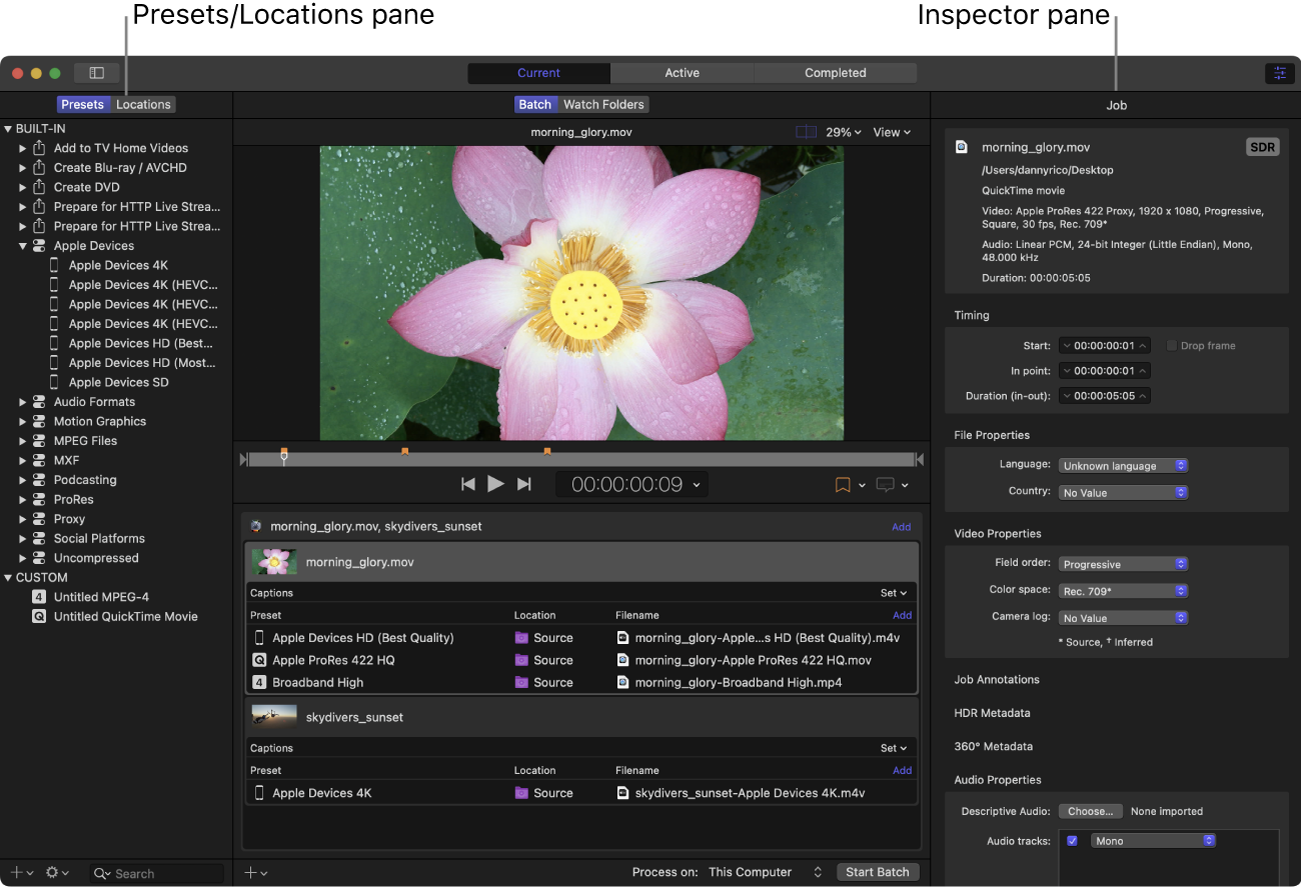The image size is (1302, 888).
Task: Click the orange marker bookmark icon
Action: (842, 485)
